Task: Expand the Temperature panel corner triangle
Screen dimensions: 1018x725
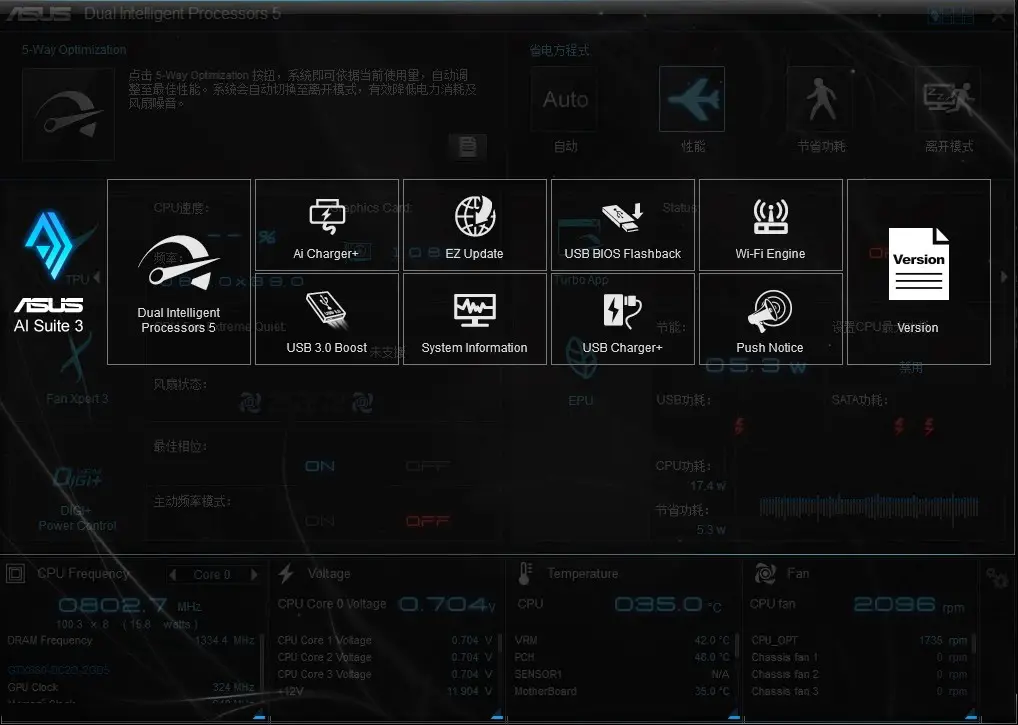Action: pos(734,716)
